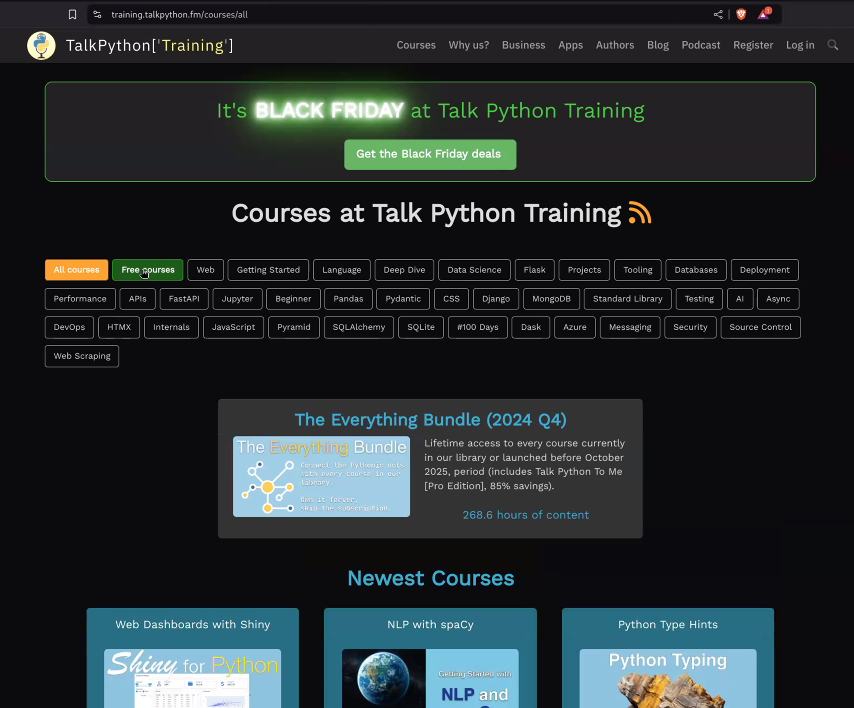The width and height of the screenshot is (854, 708).
Task: Choose the Testing tag
Action: point(699,299)
